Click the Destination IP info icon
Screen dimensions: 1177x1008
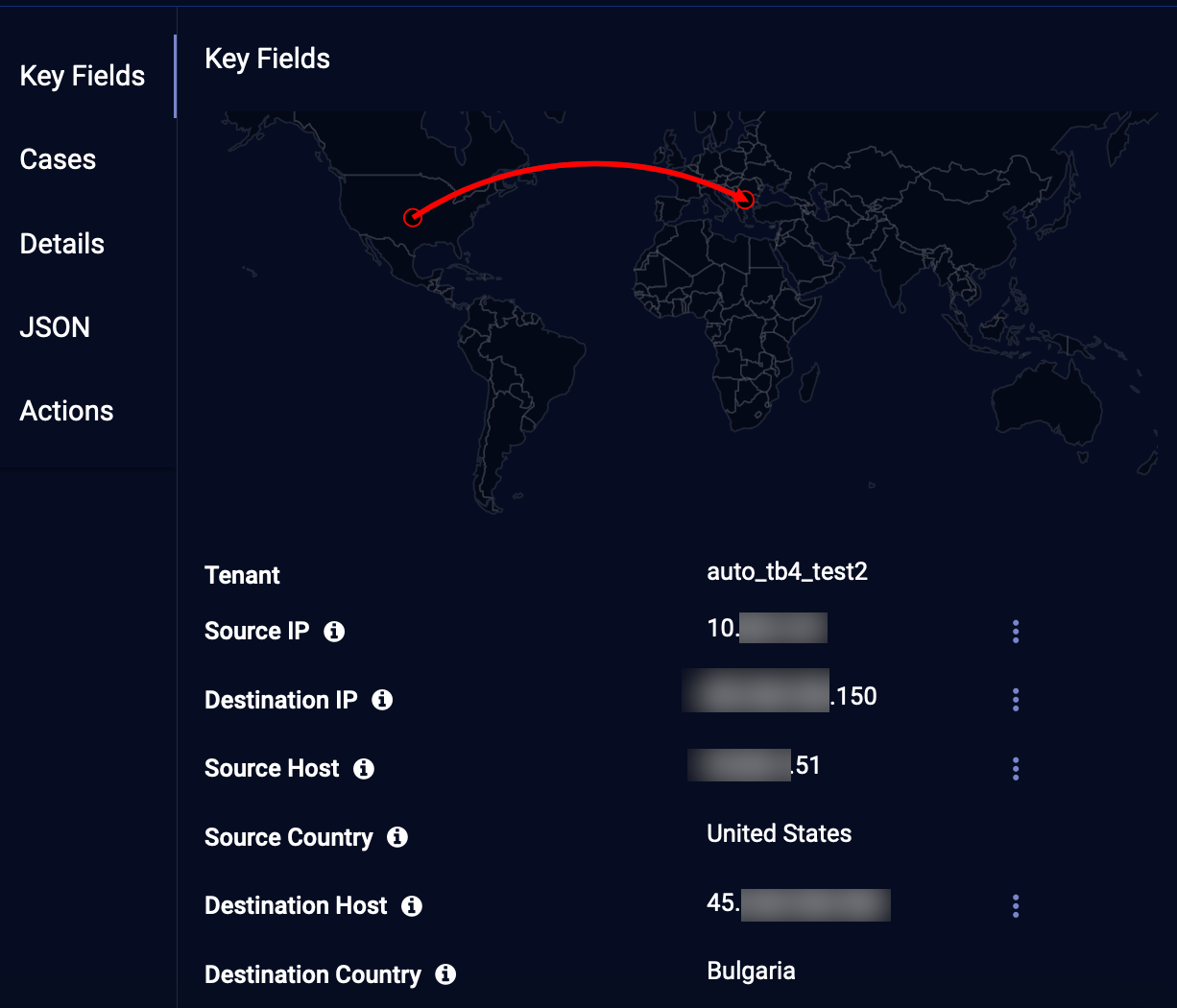[x=382, y=700]
